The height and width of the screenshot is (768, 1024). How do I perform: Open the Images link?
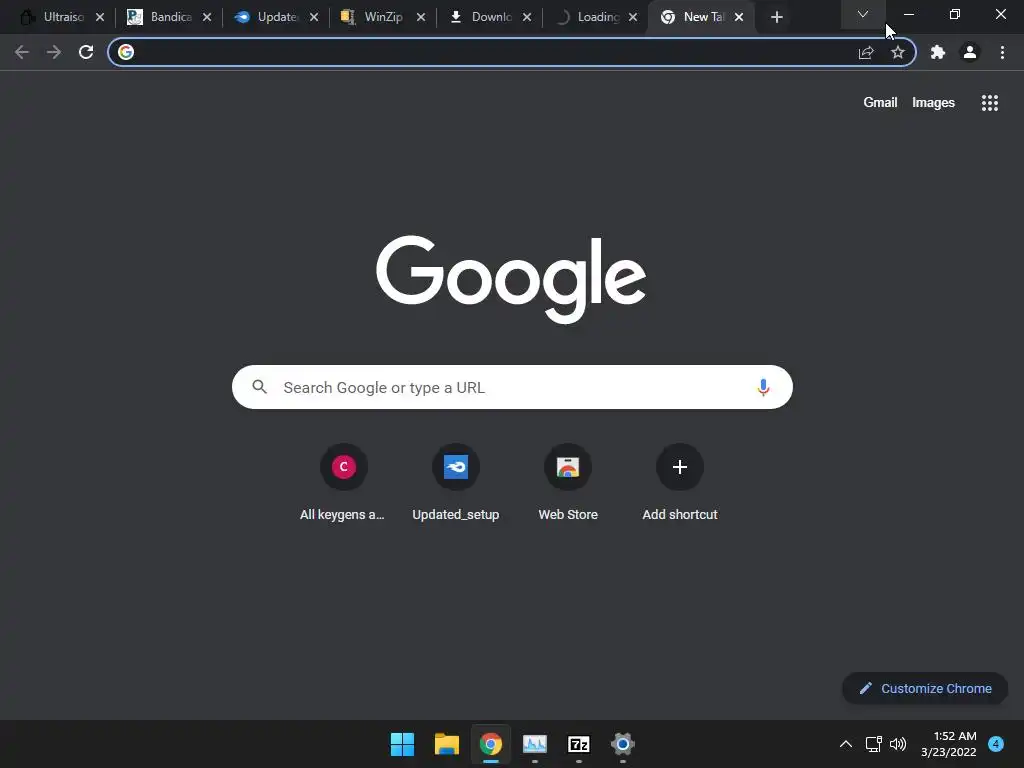tap(933, 103)
